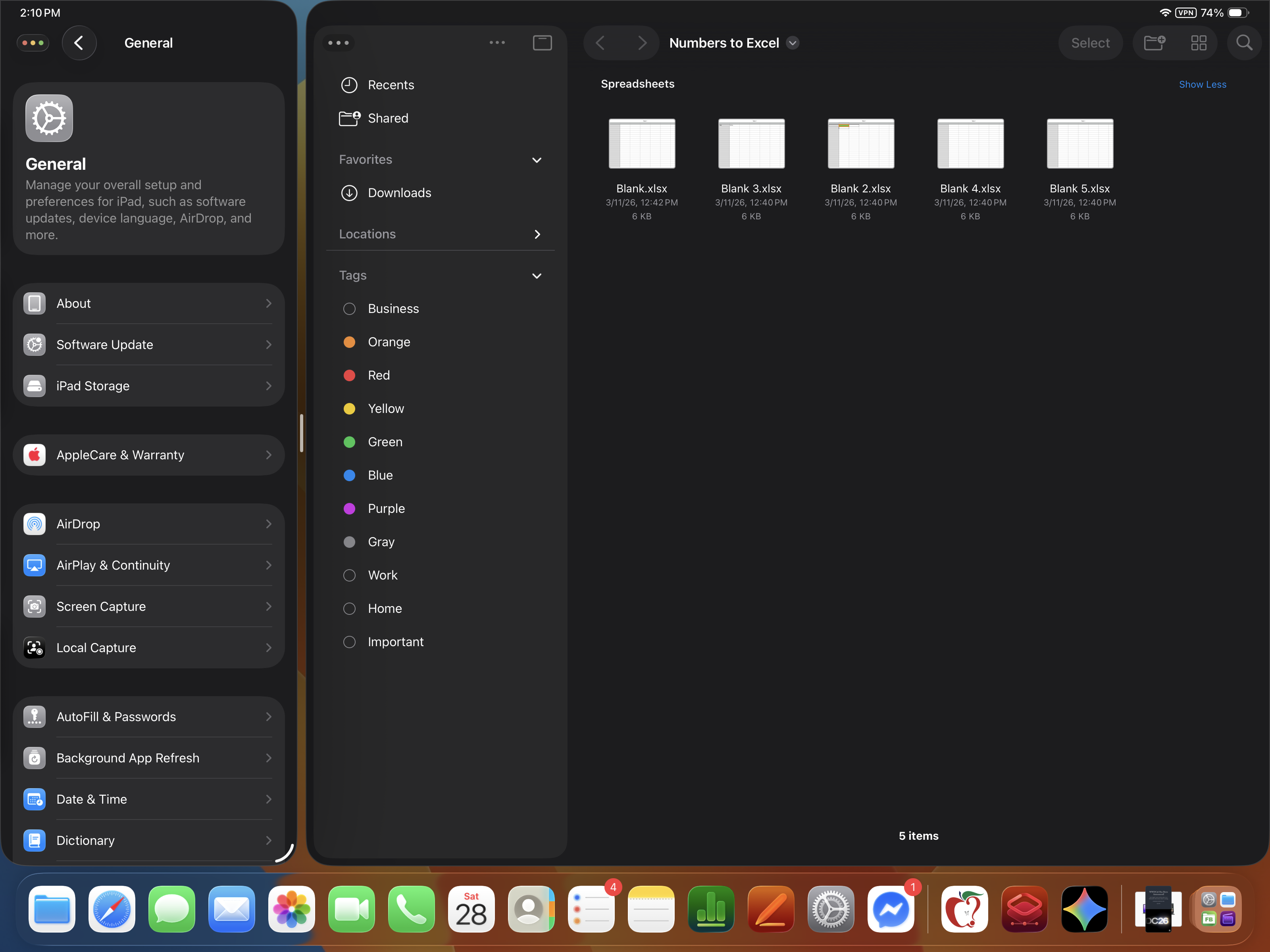Open About in General settings
Viewport: 1270px width, 952px height.
click(149, 303)
